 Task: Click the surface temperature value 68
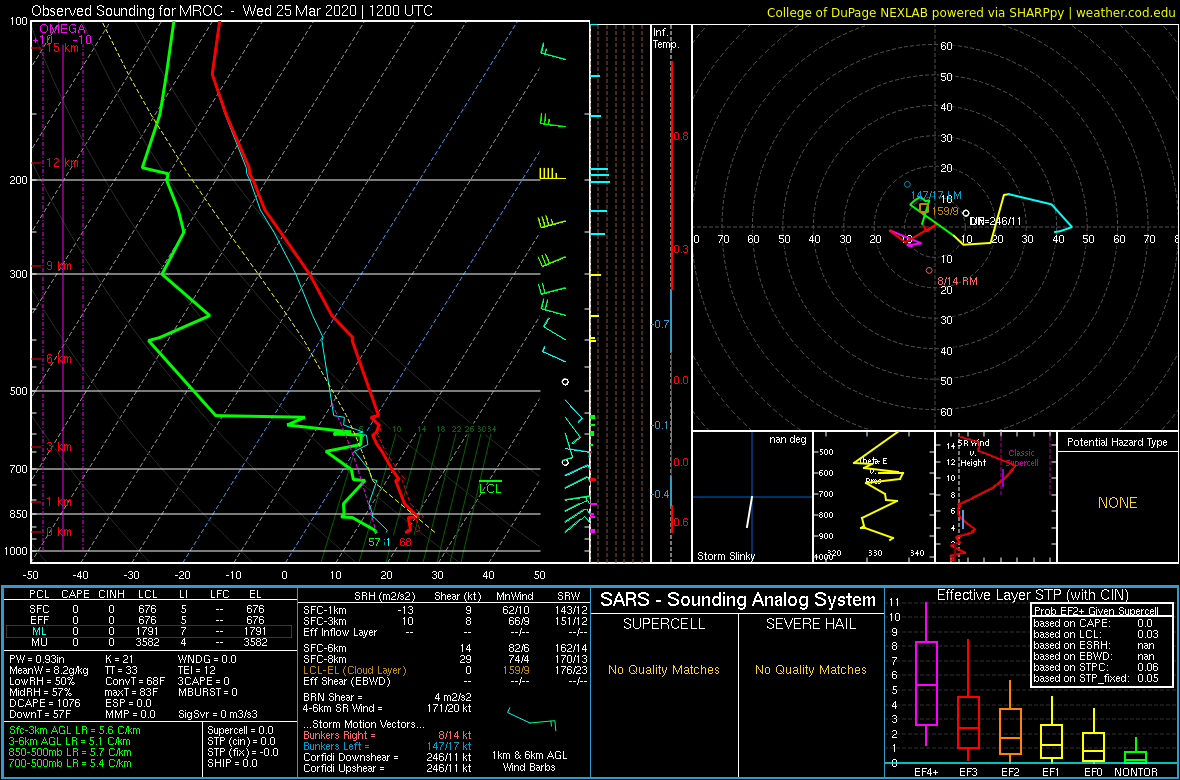click(x=406, y=541)
